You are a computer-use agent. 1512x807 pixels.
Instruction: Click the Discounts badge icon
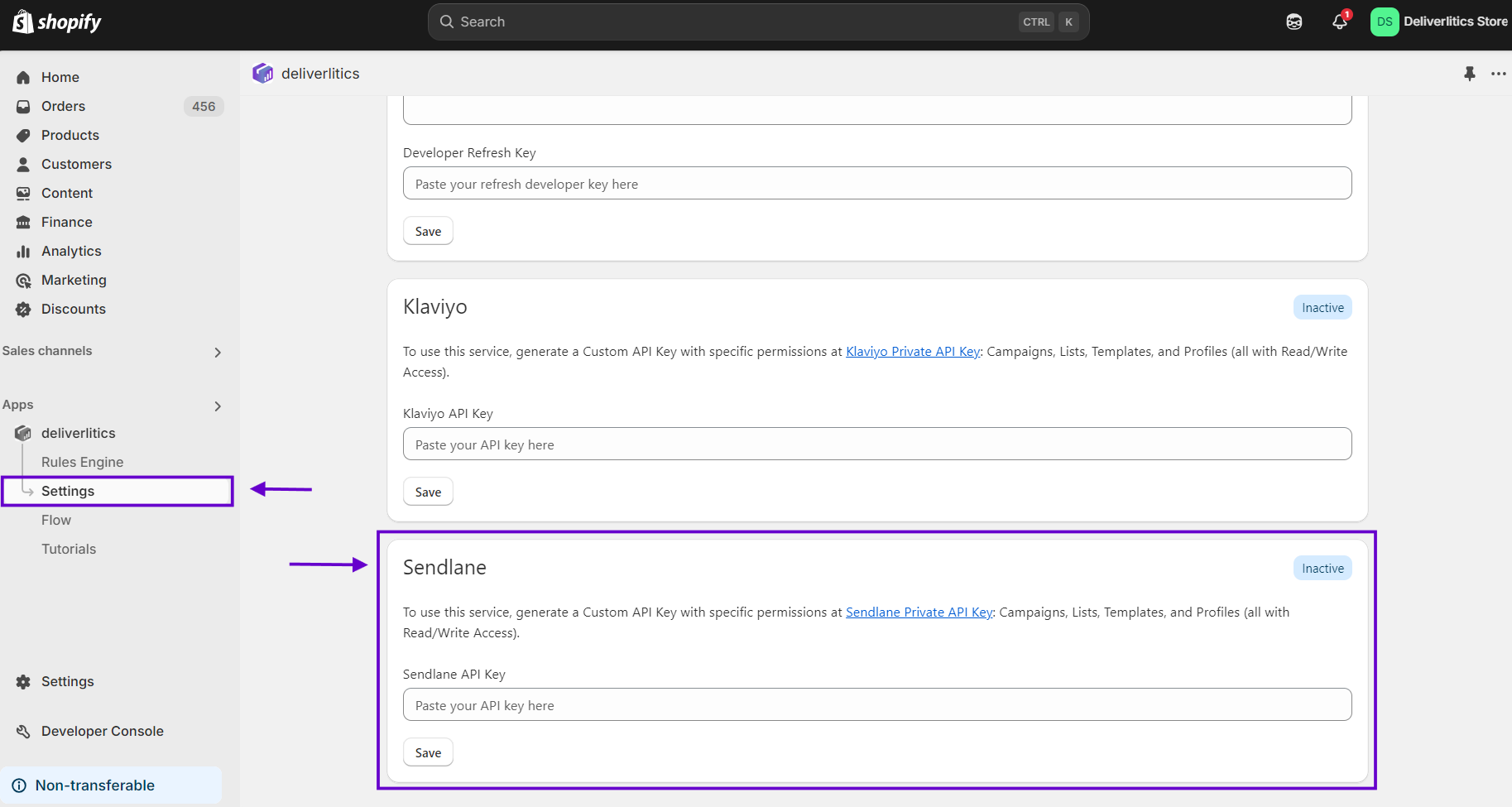point(23,310)
